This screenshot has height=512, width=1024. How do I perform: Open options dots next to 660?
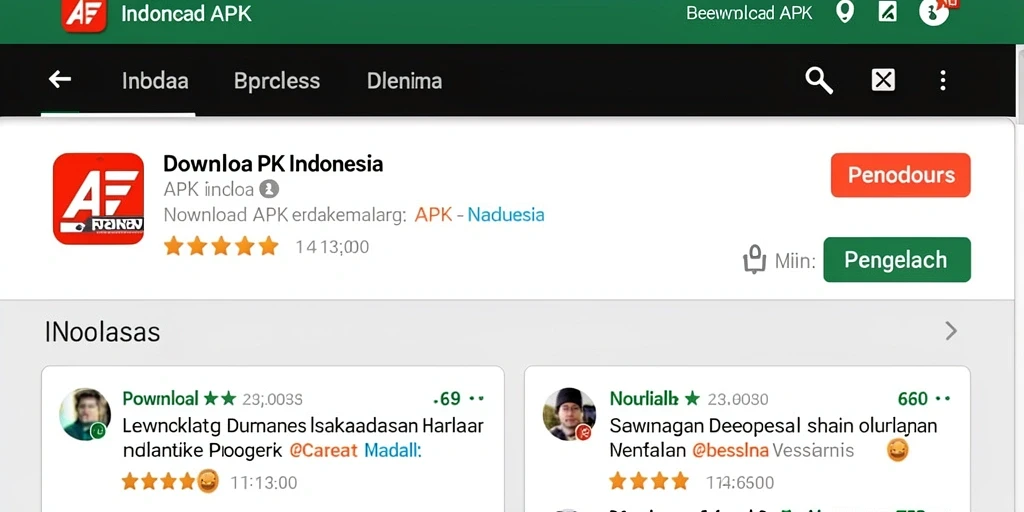tap(942, 398)
